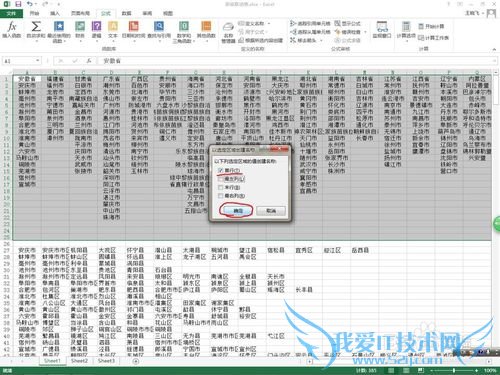The width and height of the screenshot is (500, 375).
Task: Click Undo icon in quick access toolbar
Action: [x=30, y=4]
